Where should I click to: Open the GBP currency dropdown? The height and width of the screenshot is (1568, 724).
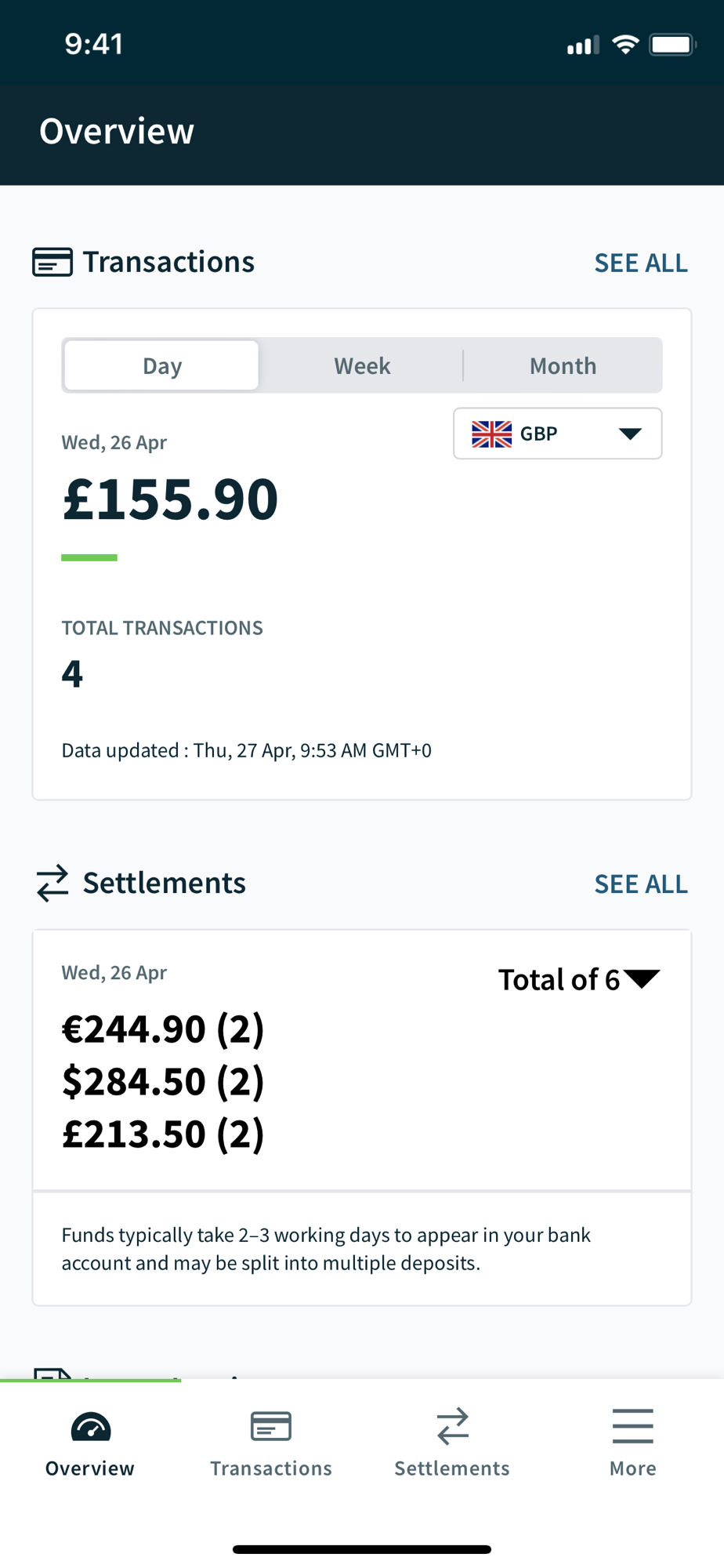click(557, 434)
